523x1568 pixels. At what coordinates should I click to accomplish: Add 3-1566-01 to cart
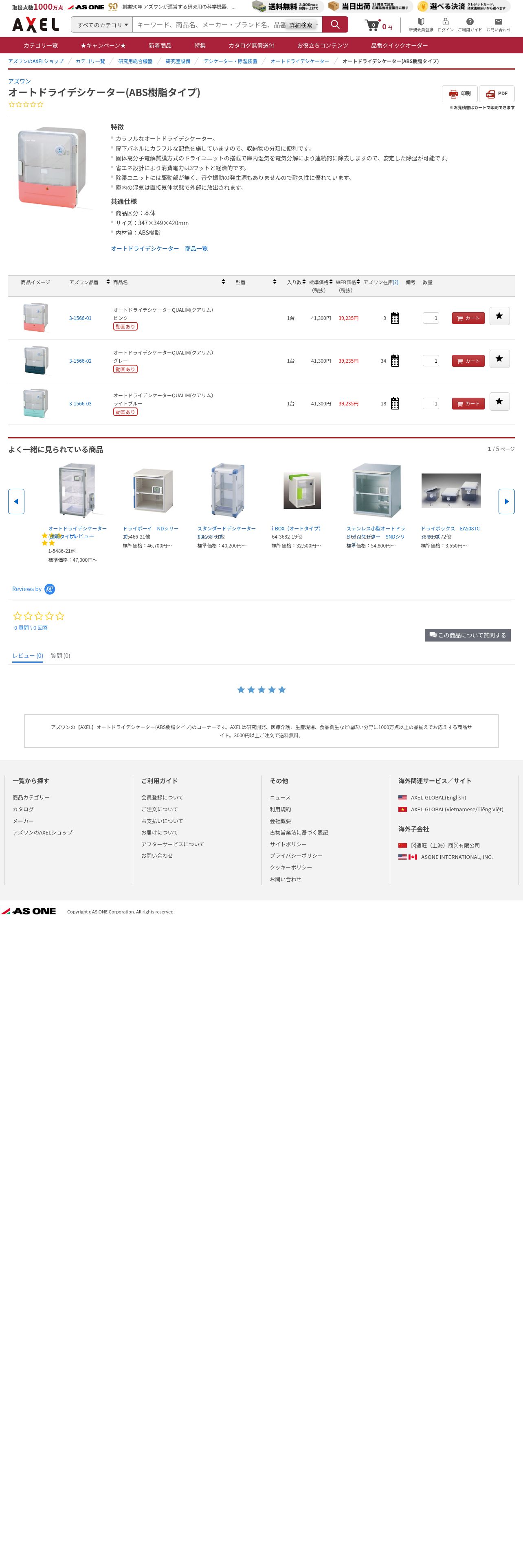coord(468,318)
